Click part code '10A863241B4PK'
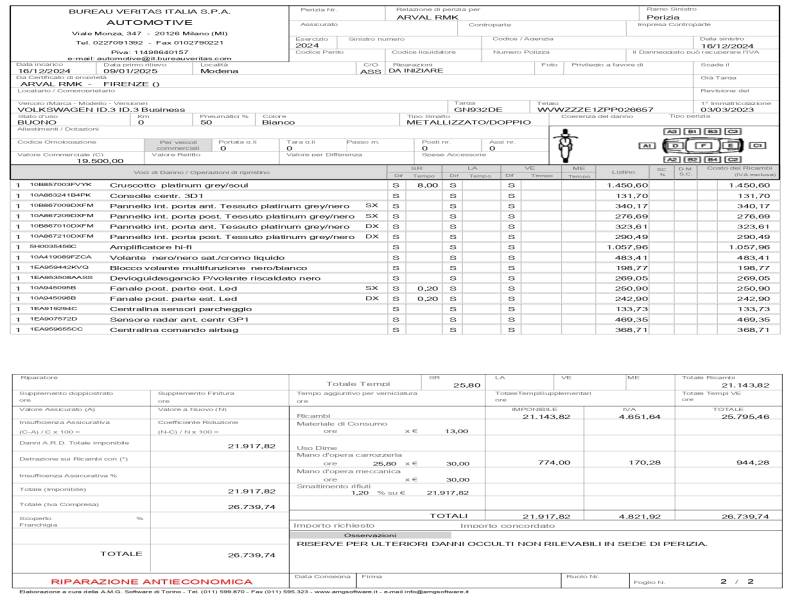The width and height of the screenshot is (800, 600). pyautogui.click(x=60, y=195)
